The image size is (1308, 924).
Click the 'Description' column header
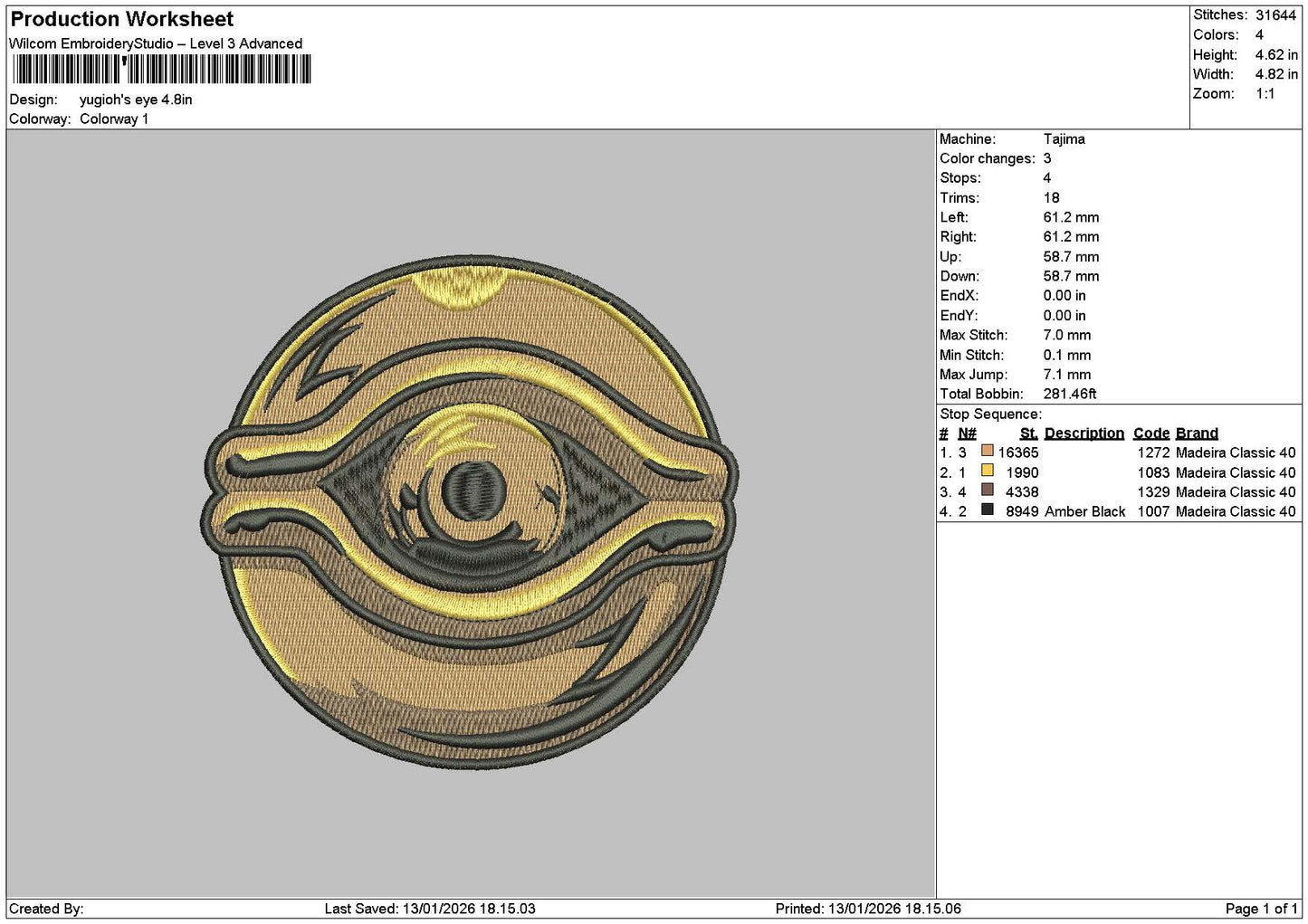pyautogui.click(x=1084, y=433)
